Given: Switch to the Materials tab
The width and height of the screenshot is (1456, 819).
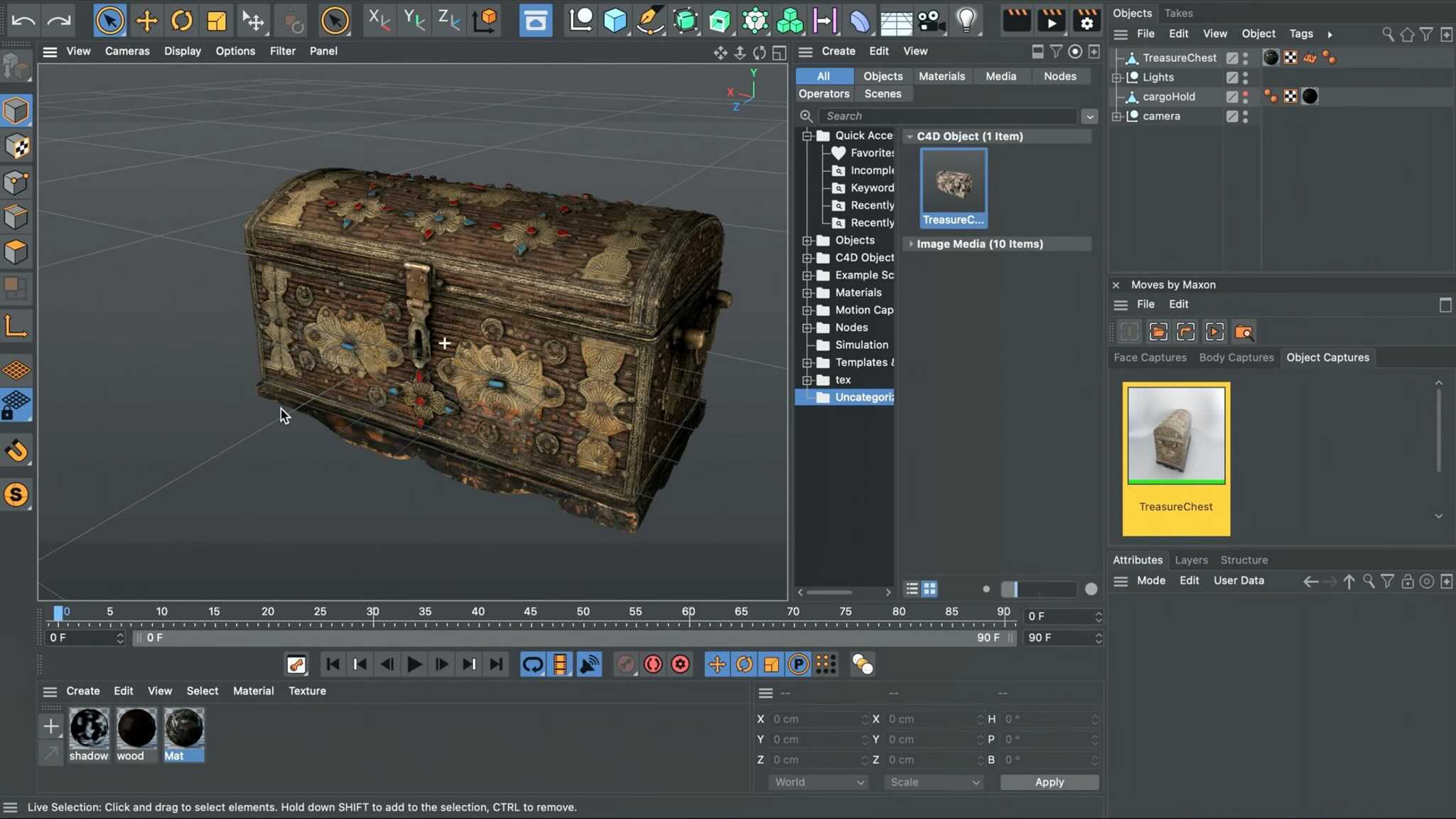Looking at the screenshot, I should (x=941, y=75).
